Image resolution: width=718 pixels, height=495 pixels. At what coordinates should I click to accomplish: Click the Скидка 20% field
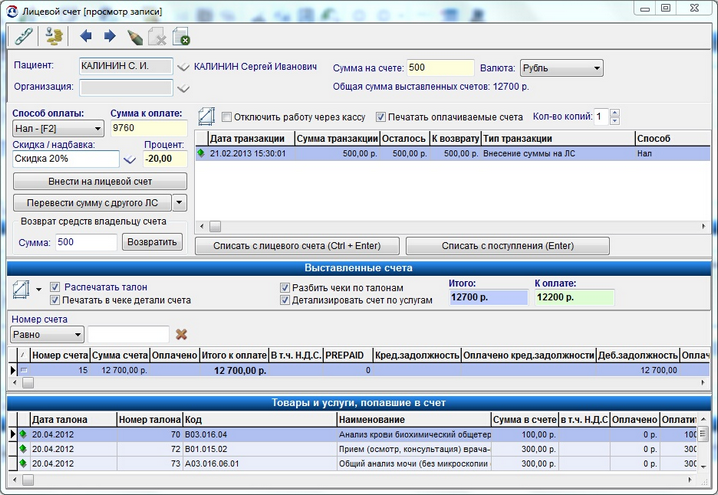coord(66,159)
